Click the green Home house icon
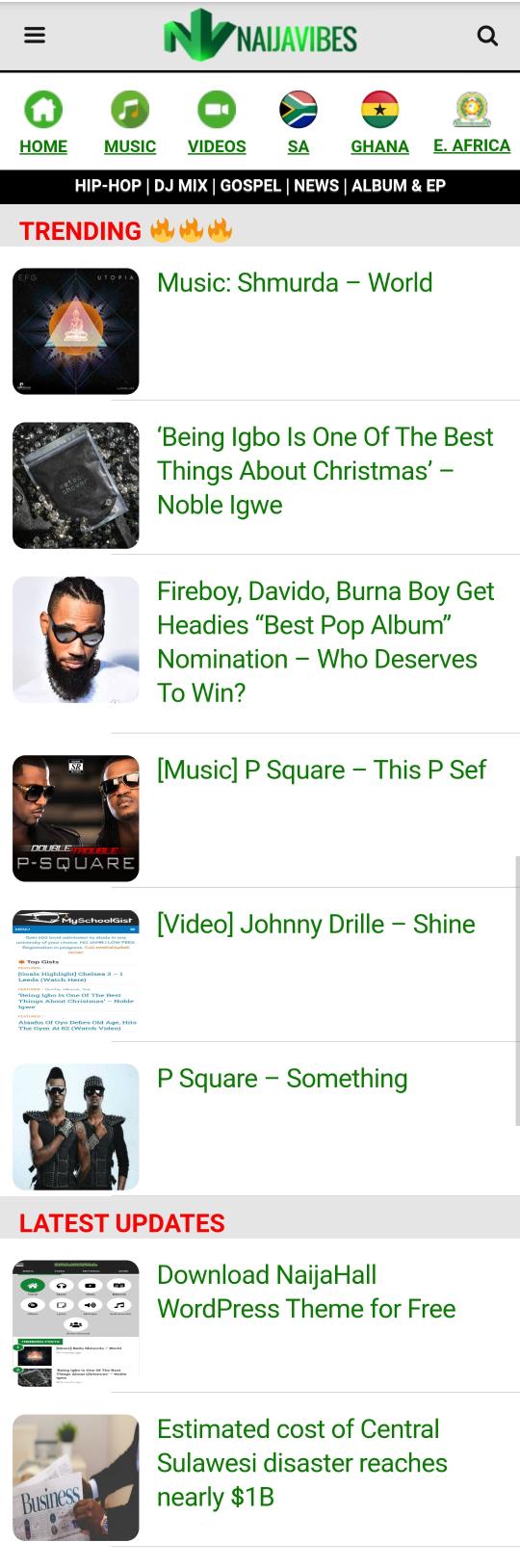 pyautogui.click(x=43, y=109)
